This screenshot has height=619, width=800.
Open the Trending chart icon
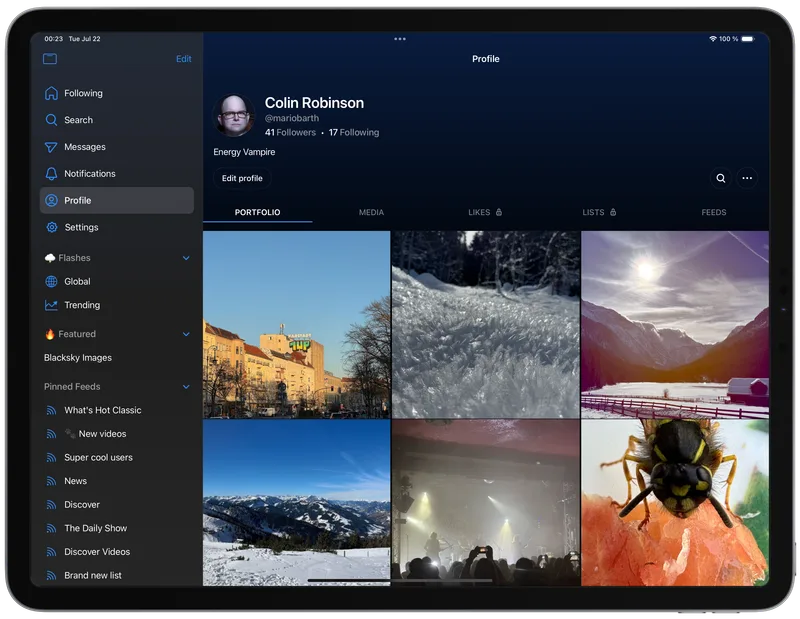[51, 305]
